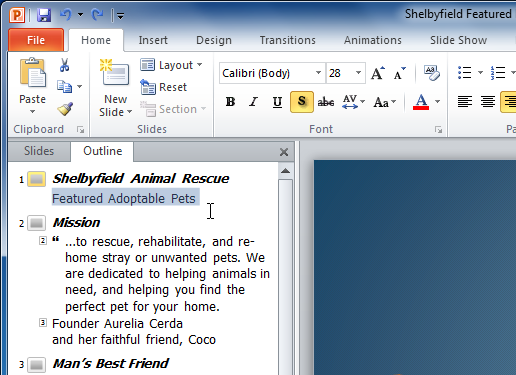
Task: Toggle Italic formatting
Action: 254,102
